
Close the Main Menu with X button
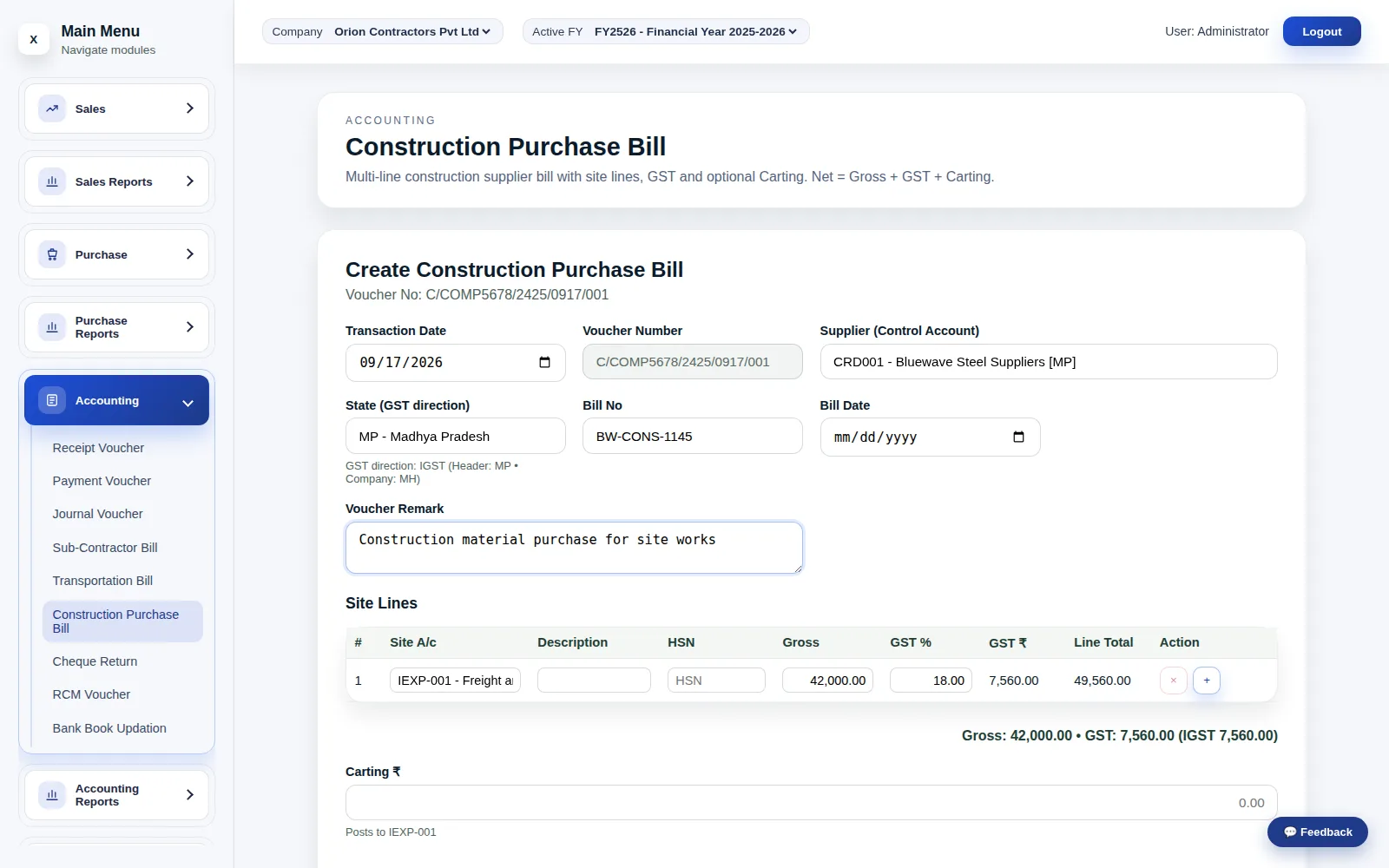34,39
